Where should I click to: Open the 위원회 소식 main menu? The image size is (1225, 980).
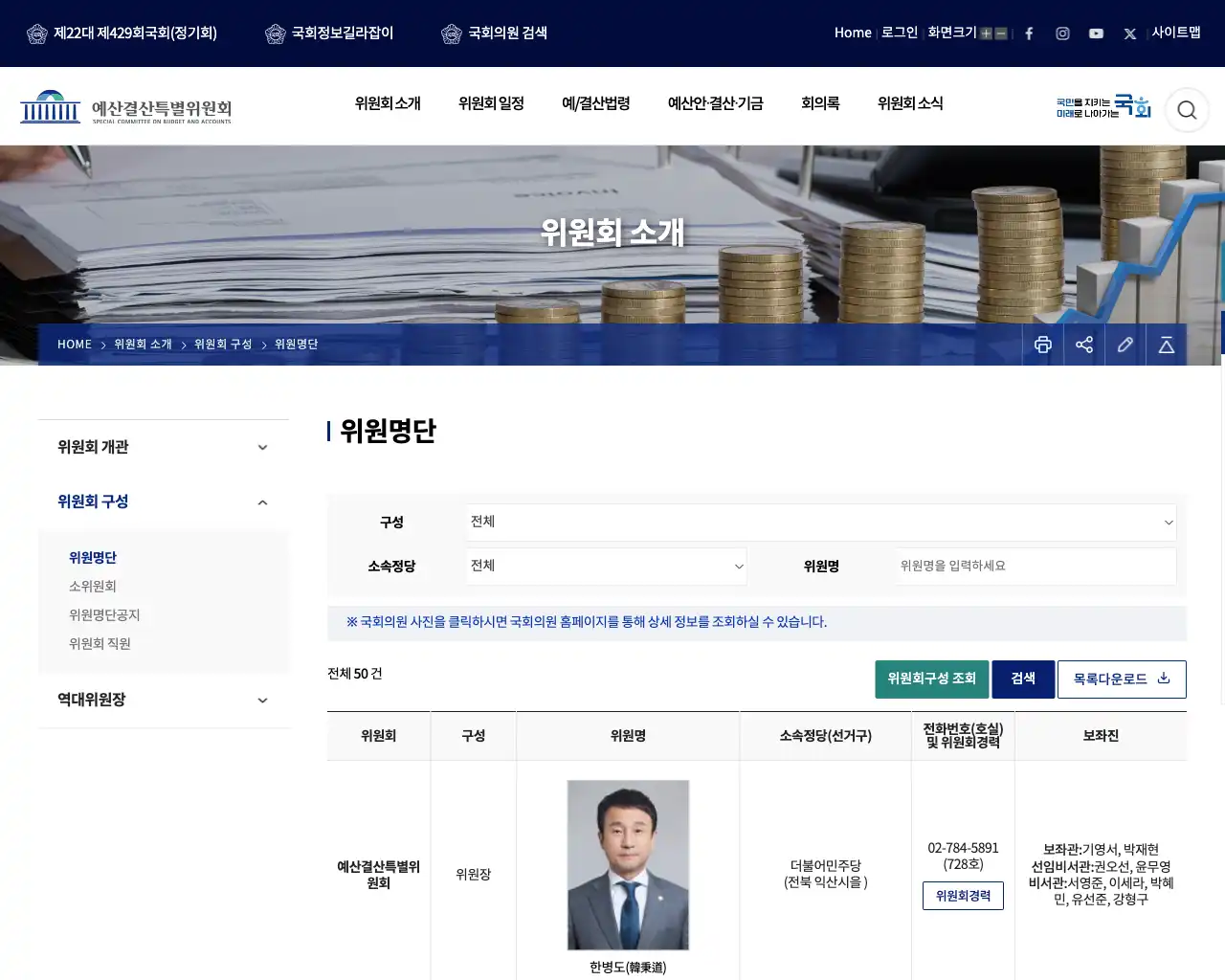[910, 103]
